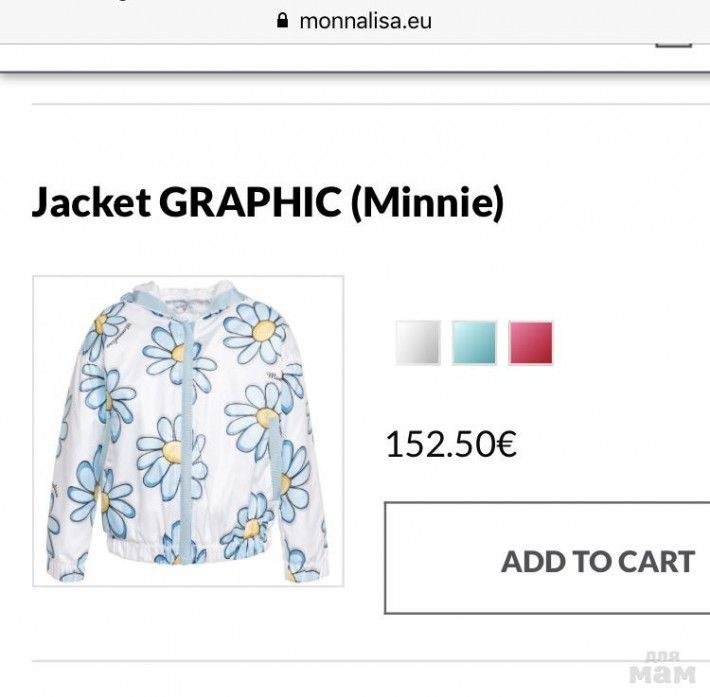
Task: Choose the teal blue color swatch
Action: [474, 343]
